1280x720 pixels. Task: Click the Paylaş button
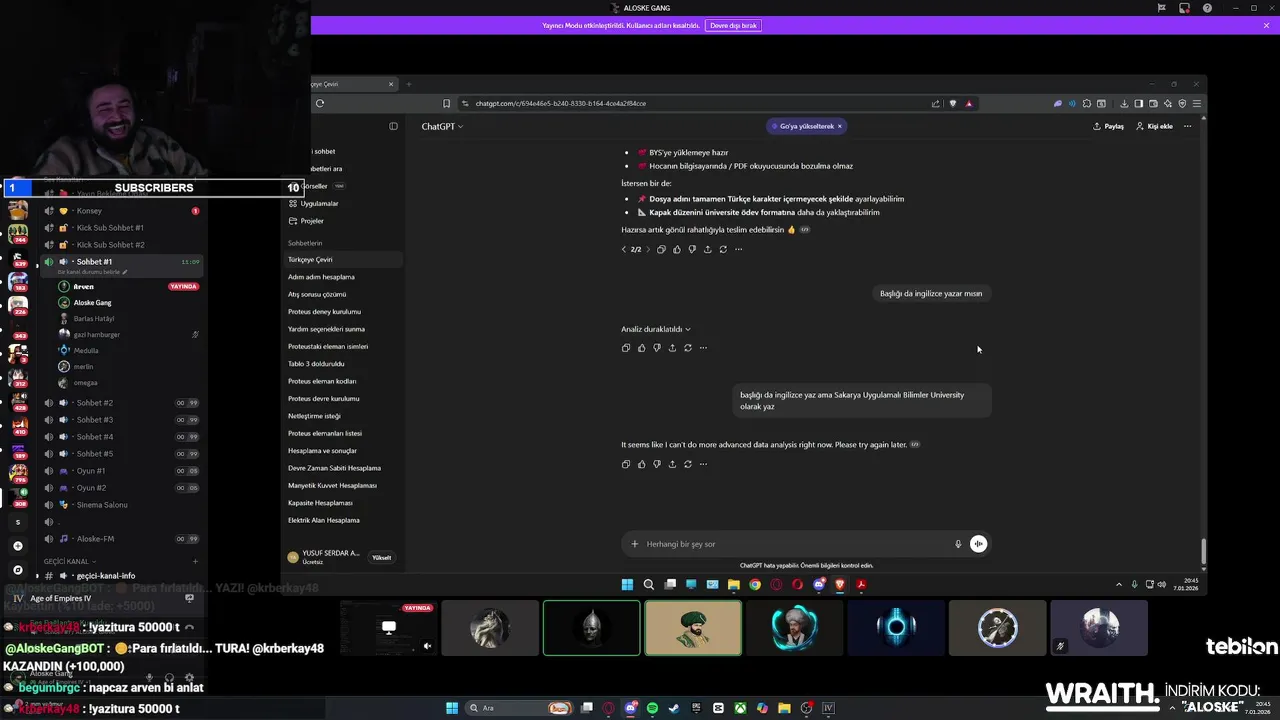click(x=1108, y=126)
